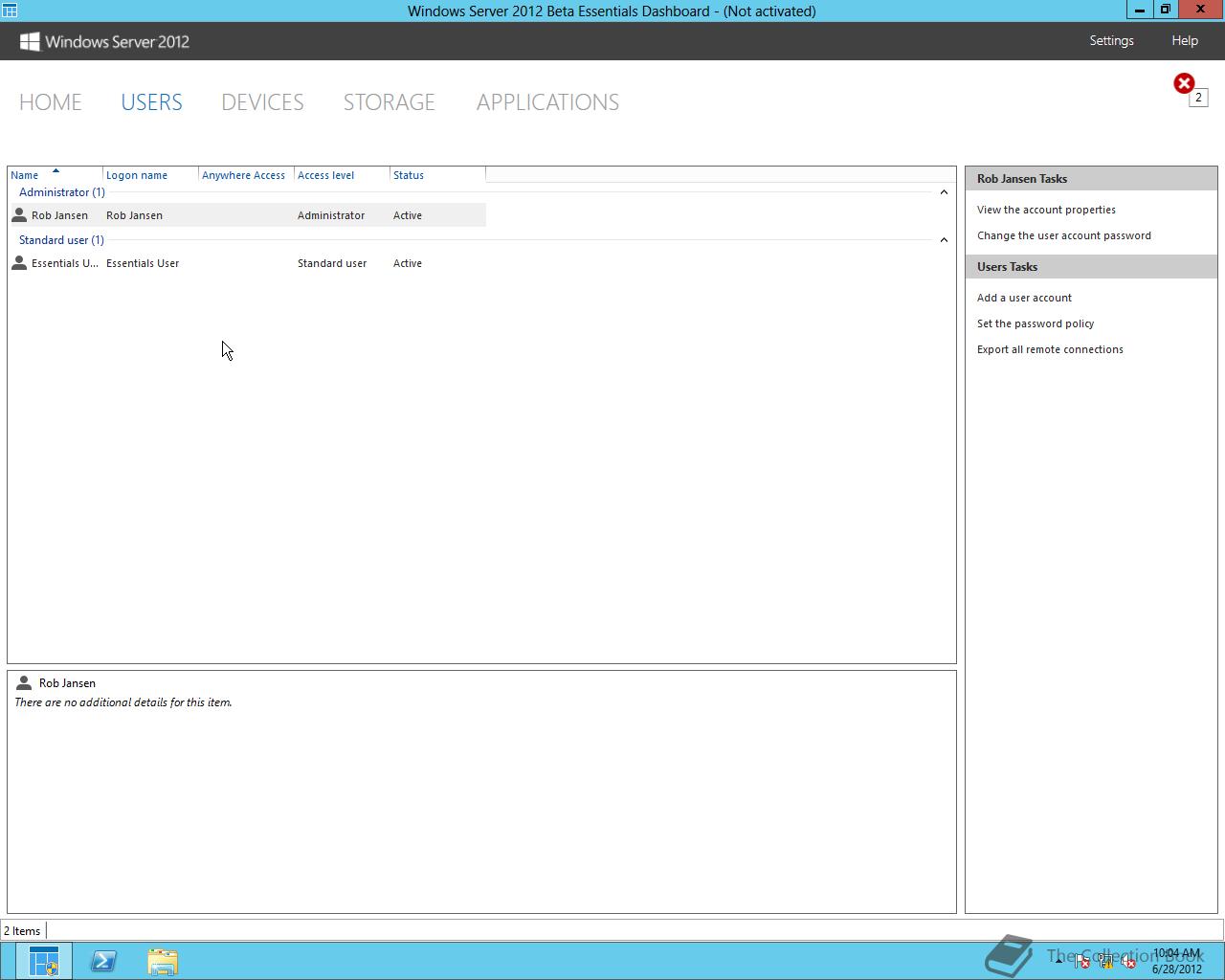Switch to the STORAGE tab
Viewport: 1225px width, 980px height.
(390, 102)
